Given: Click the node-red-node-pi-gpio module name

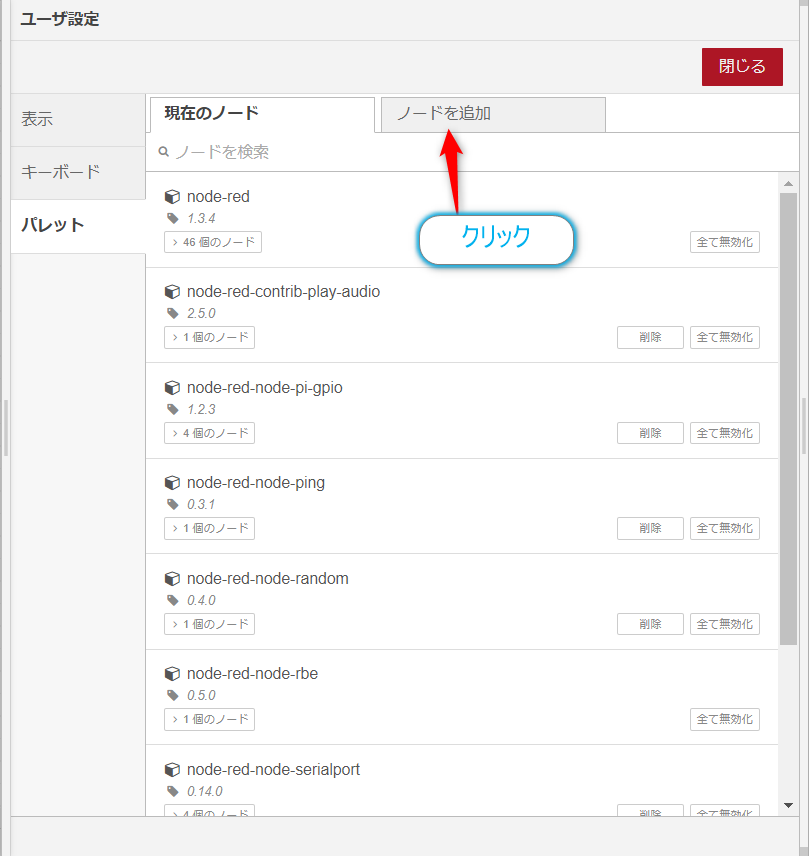Looking at the screenshot, I should pyautogui.click(x=265, y=388).
